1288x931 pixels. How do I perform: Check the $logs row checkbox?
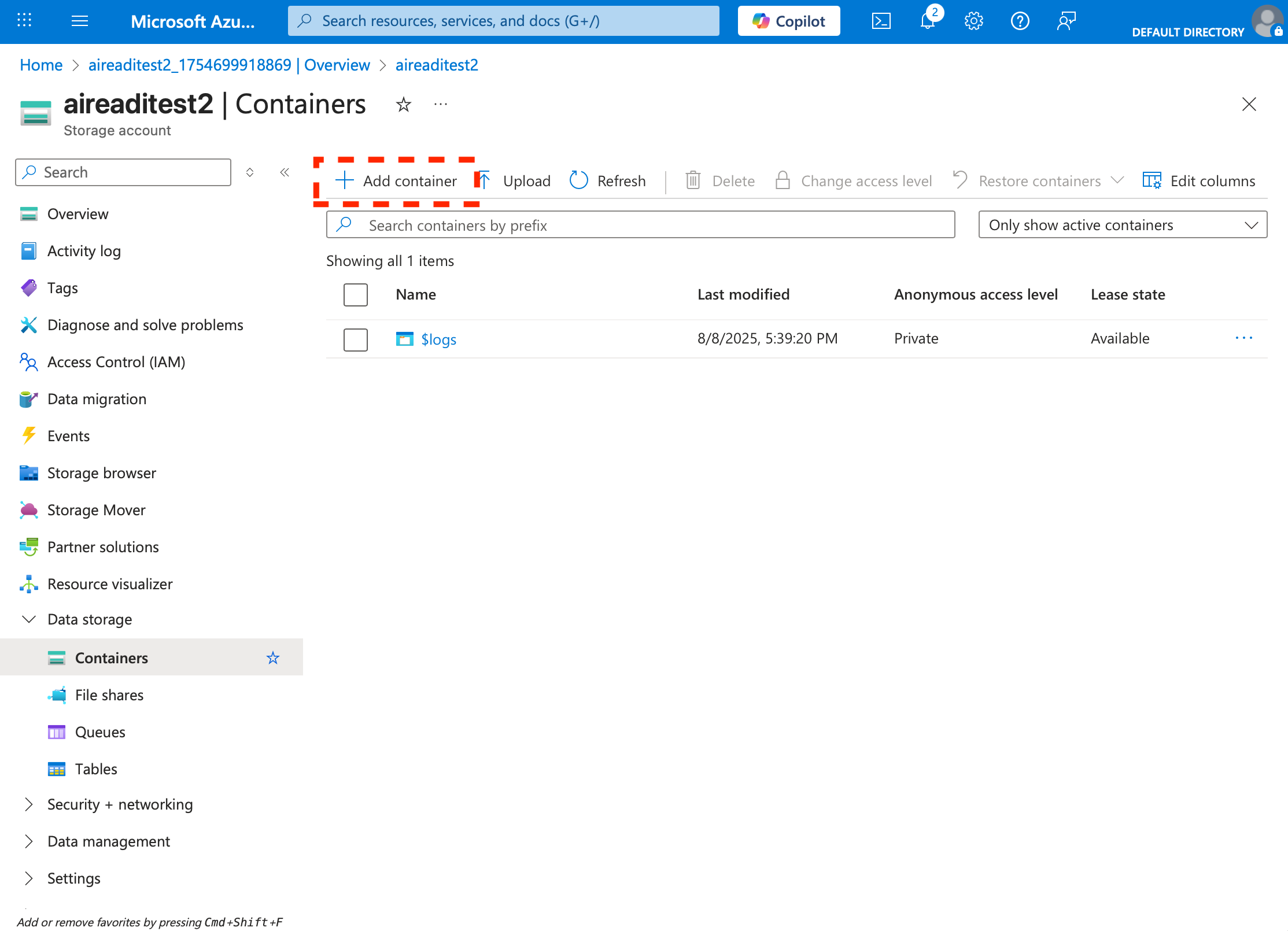[356, 339]
